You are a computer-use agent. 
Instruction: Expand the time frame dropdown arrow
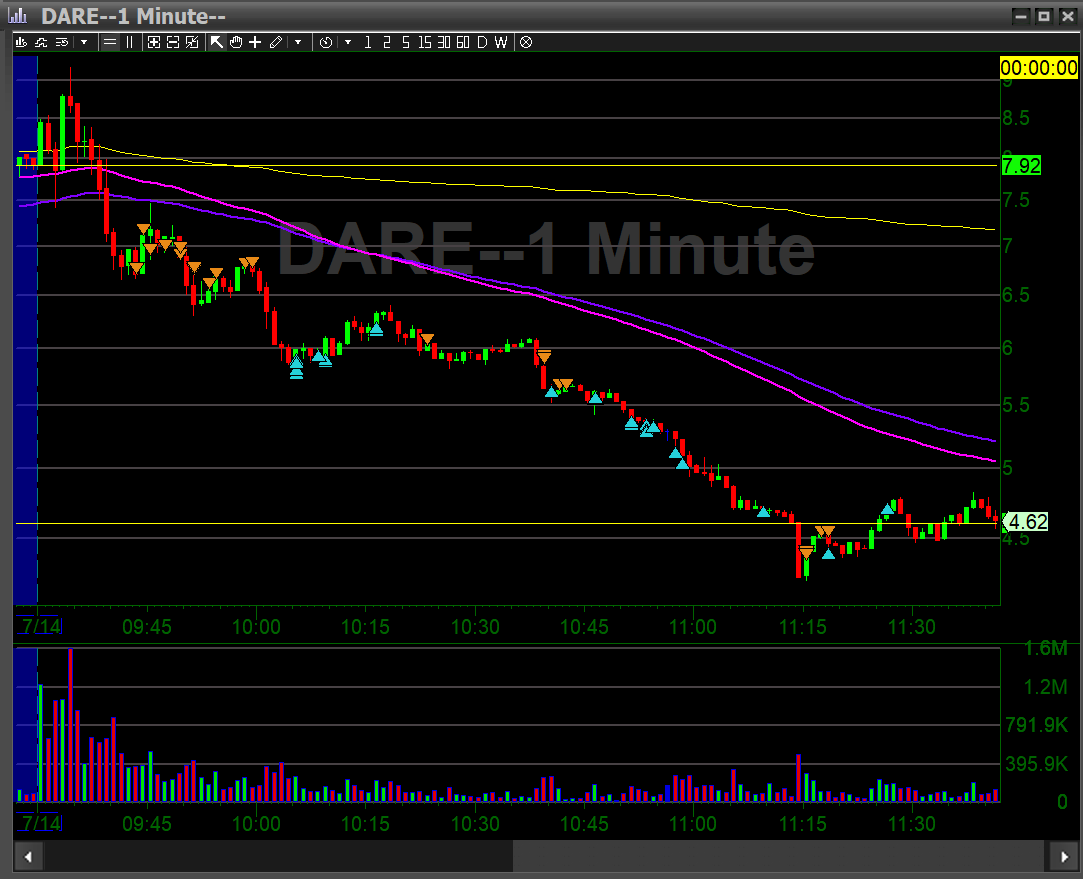click(348, 42)
